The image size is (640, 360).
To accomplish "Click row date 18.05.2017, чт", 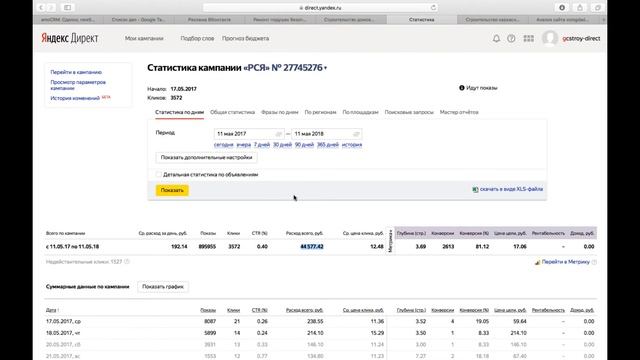I will point(63,333).
